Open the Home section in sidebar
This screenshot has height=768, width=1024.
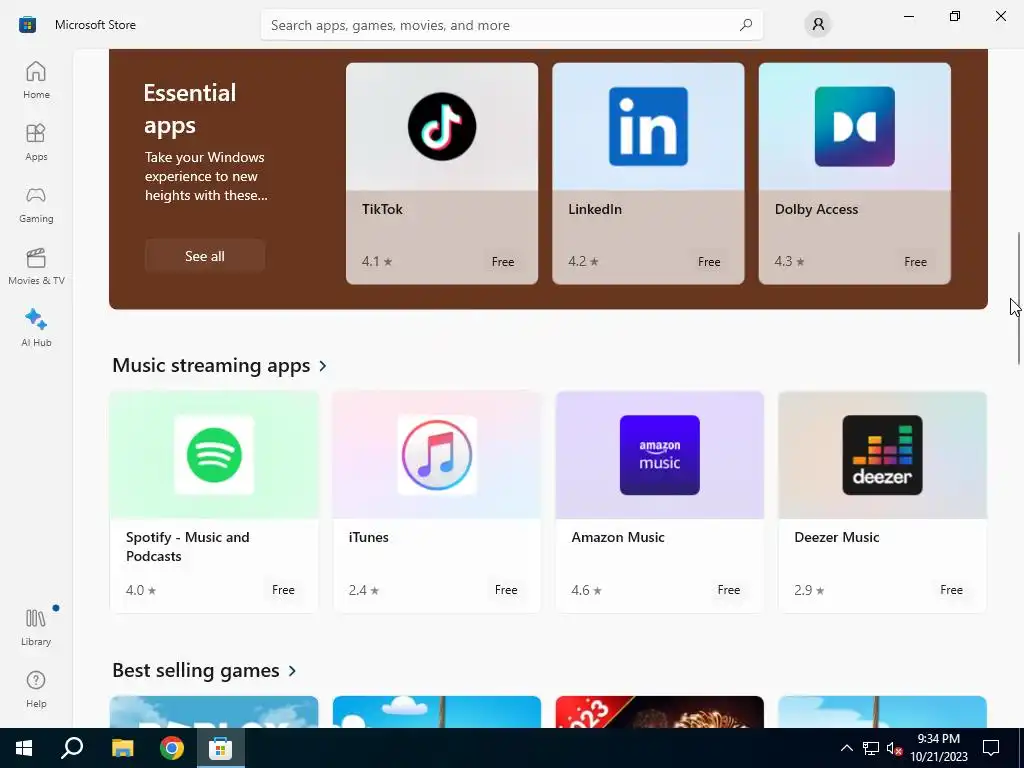pyautogui.click(x=36, y=80)
